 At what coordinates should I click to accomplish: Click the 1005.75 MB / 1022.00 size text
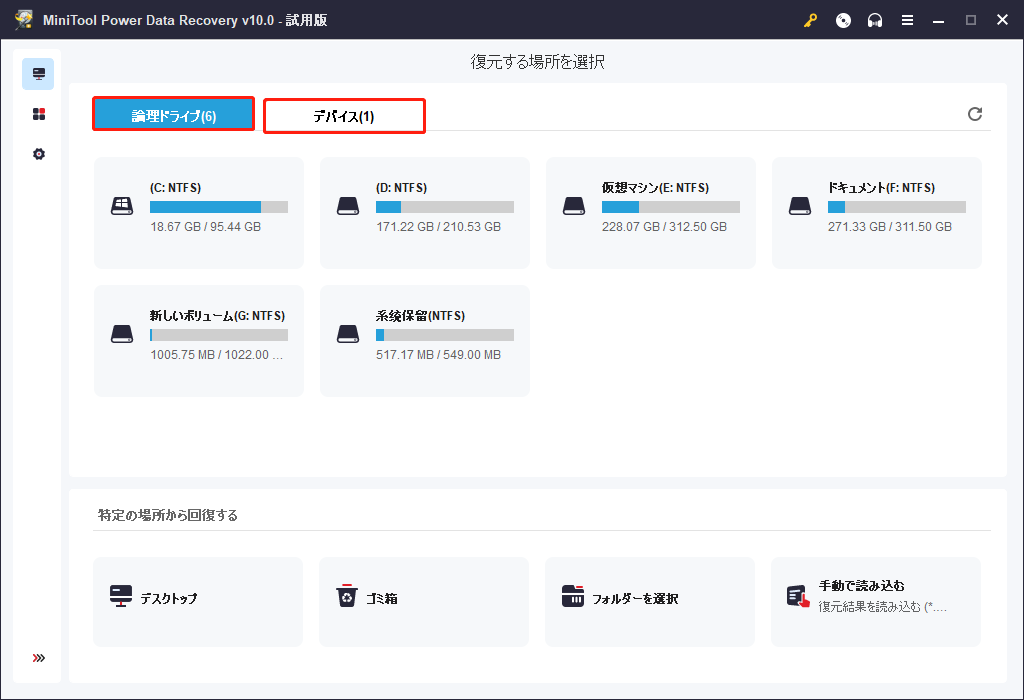click(x=217, y=355)
